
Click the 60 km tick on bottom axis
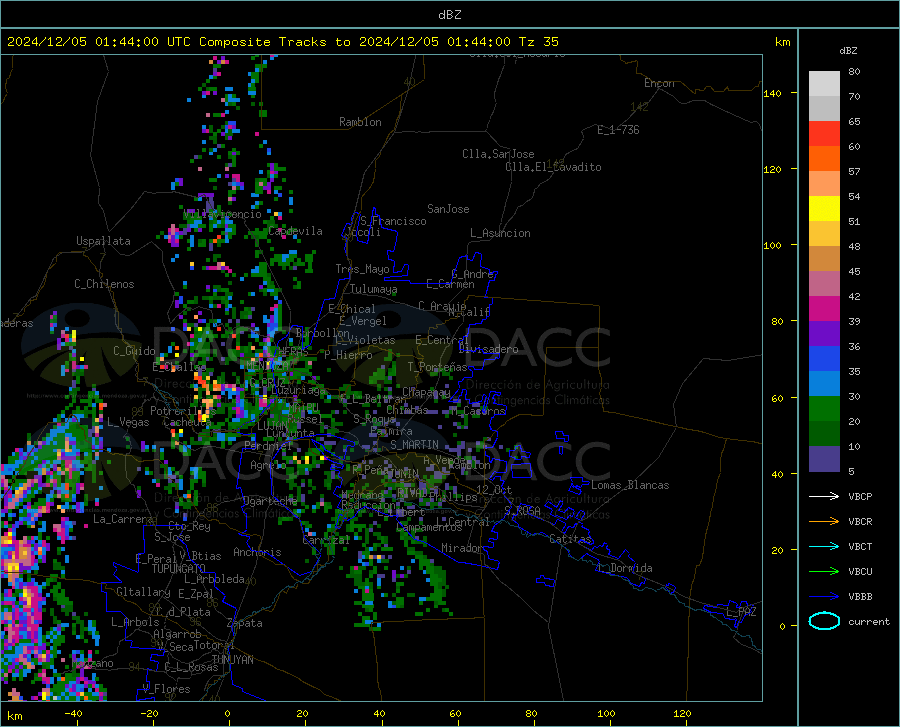click(x=455, y=713)
